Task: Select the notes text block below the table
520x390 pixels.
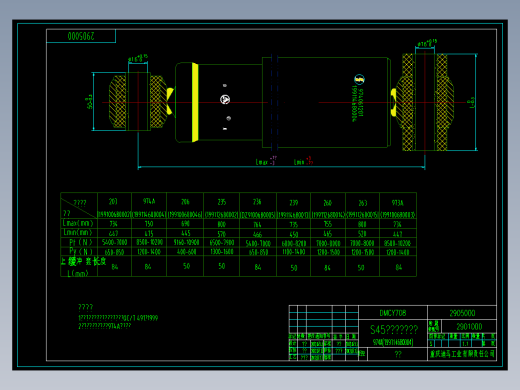Action: click(118, 316)
